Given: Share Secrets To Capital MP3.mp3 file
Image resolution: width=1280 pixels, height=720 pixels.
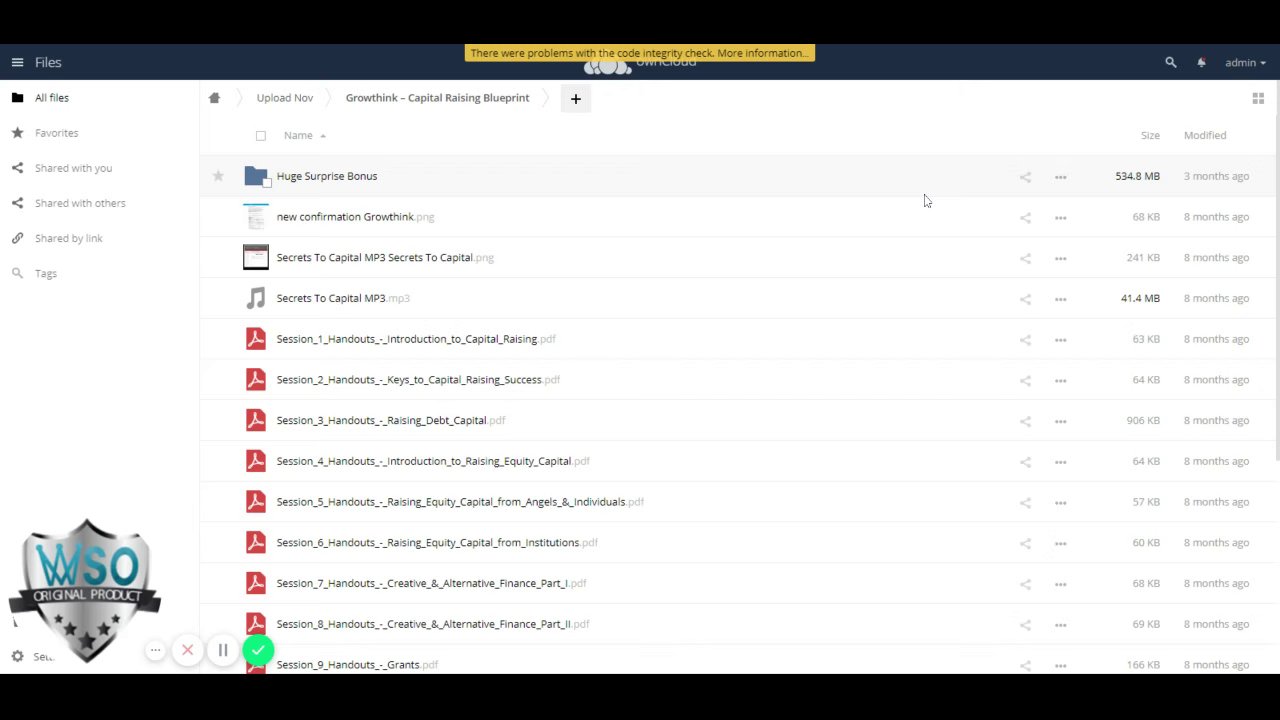Looking at the screenshot, I should pos(1025,299).
